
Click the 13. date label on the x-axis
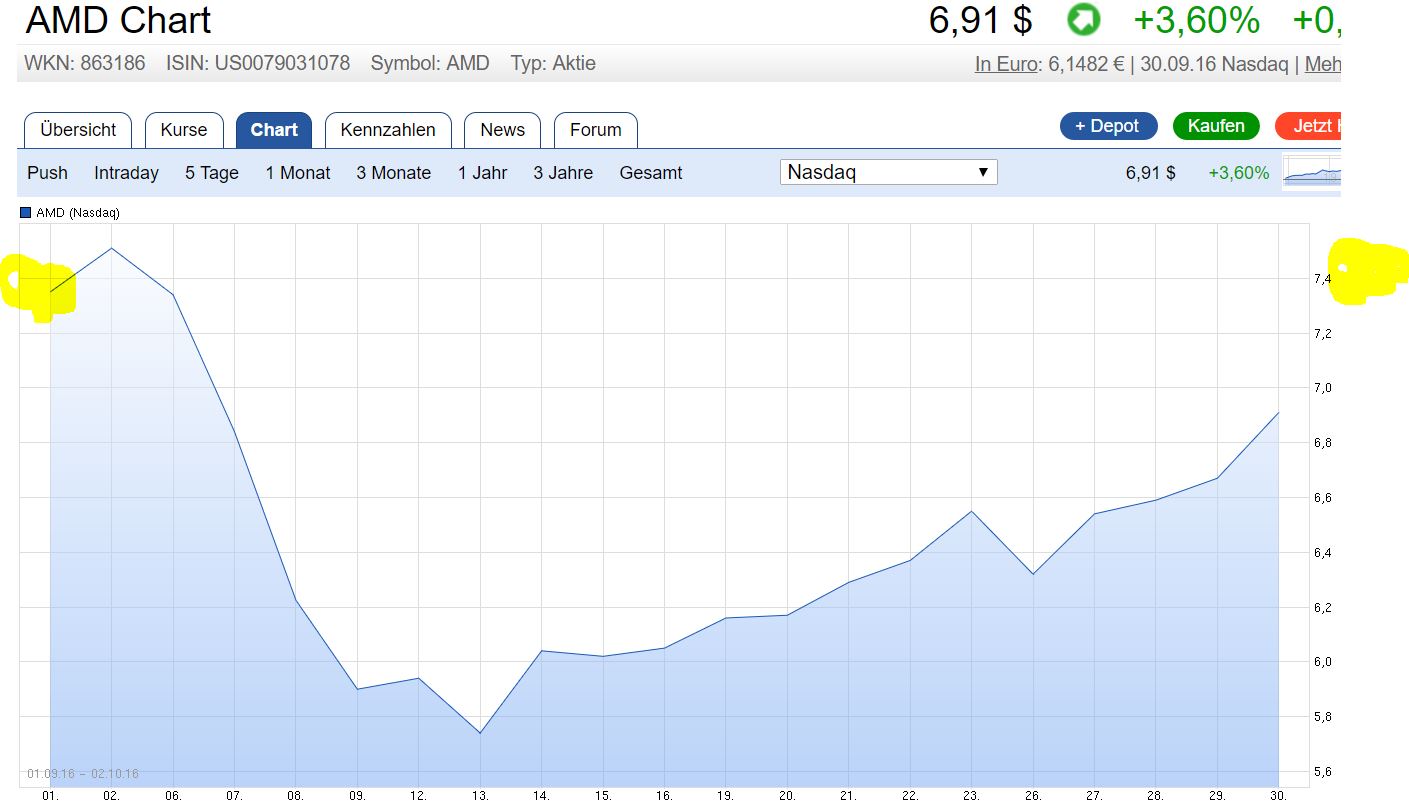tap(480, 796)
